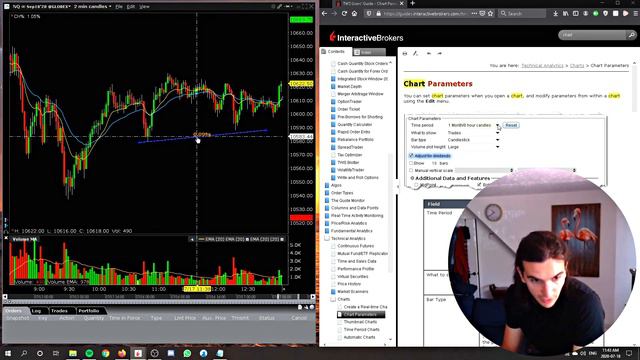Toggle Manual vertical scale checkbox
Image resolution: width=640 pixels, height=360 pixels.
411,170
